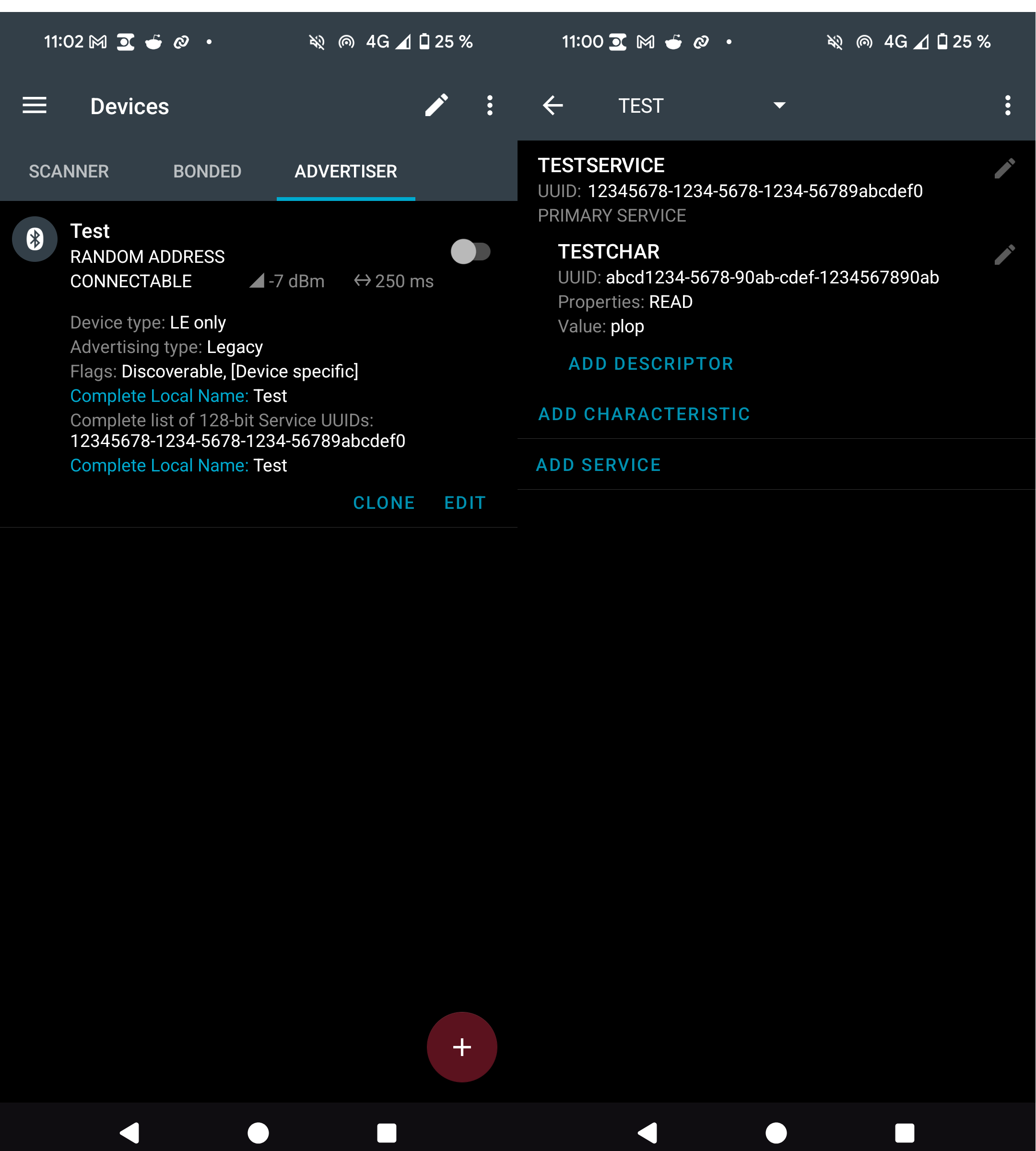Toggle the Test advertiser switch on
Image resolution: width=1036 pixels, height=1151 pixels.
point(470,252)
